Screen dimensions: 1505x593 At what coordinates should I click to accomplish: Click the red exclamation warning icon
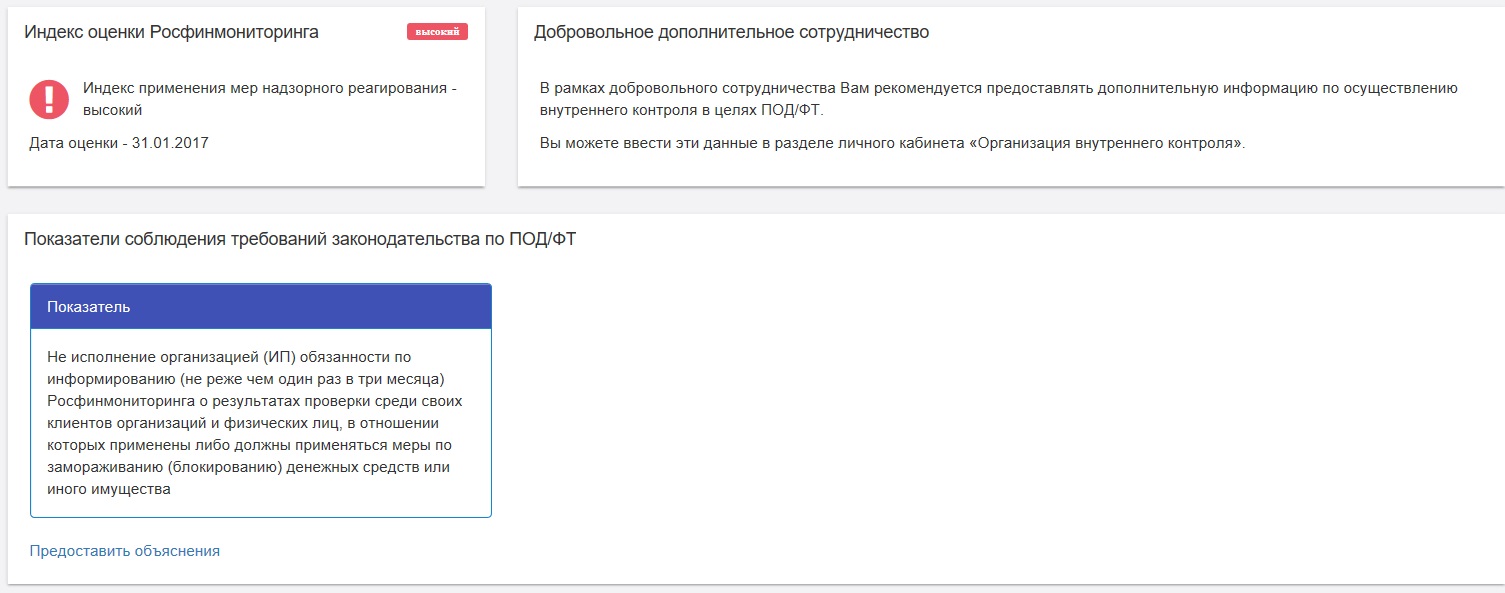pyautogui.click(x=49, y=99)
